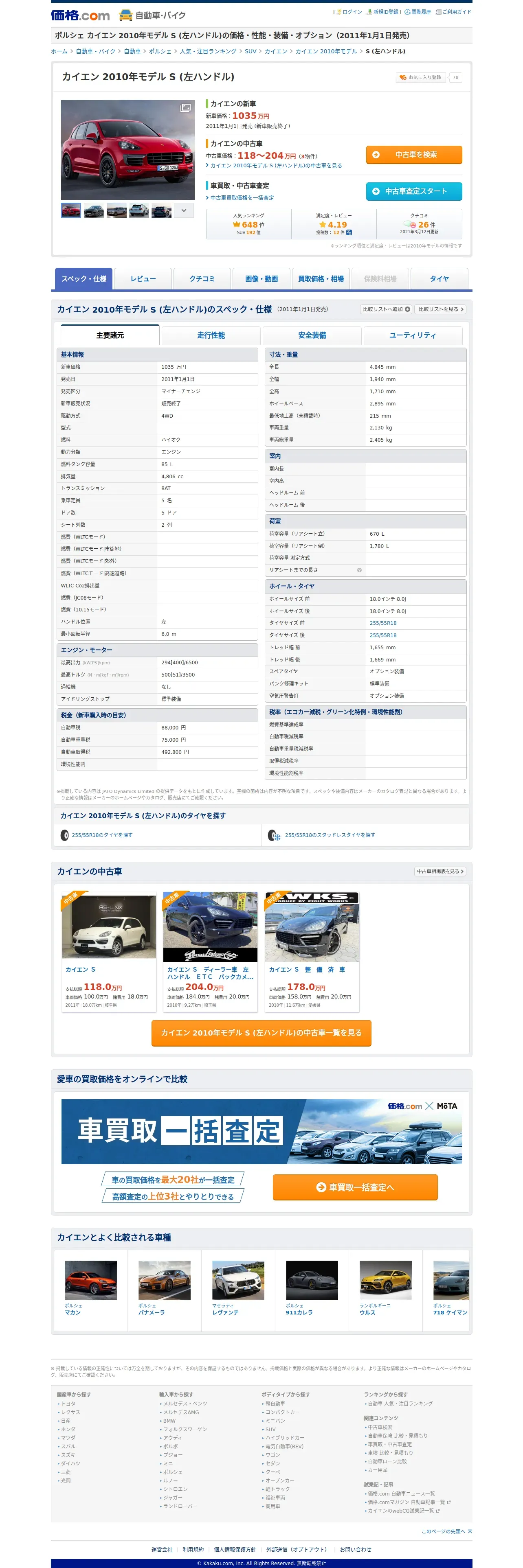Open the ご利用ガイド guide
The height and width of the screenshot is (1568, 523).
[454, 11]
